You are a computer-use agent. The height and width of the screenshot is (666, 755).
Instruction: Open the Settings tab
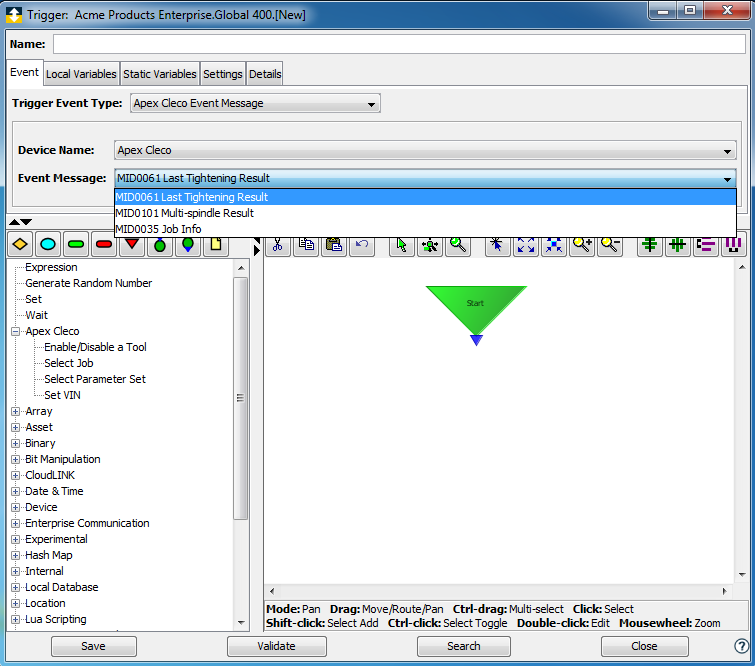tap(222, 74)
